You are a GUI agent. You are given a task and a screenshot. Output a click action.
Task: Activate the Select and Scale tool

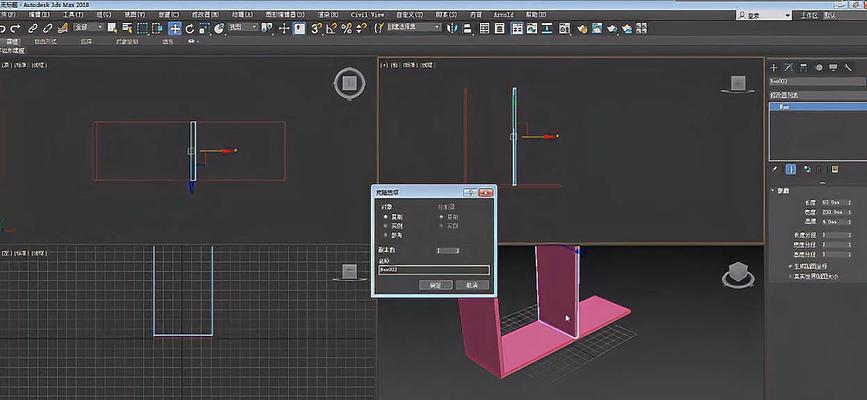204,28
